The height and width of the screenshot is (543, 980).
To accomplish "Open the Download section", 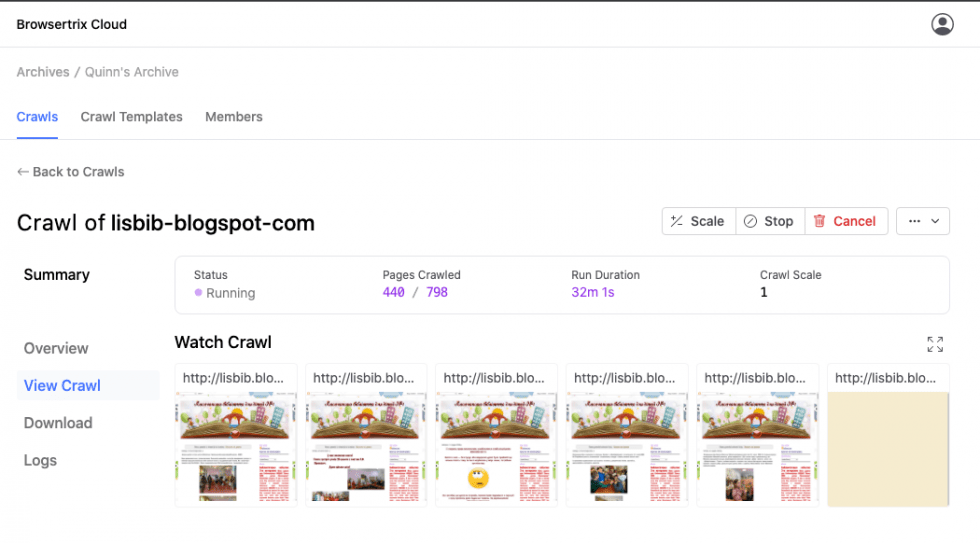I will 58,423.
